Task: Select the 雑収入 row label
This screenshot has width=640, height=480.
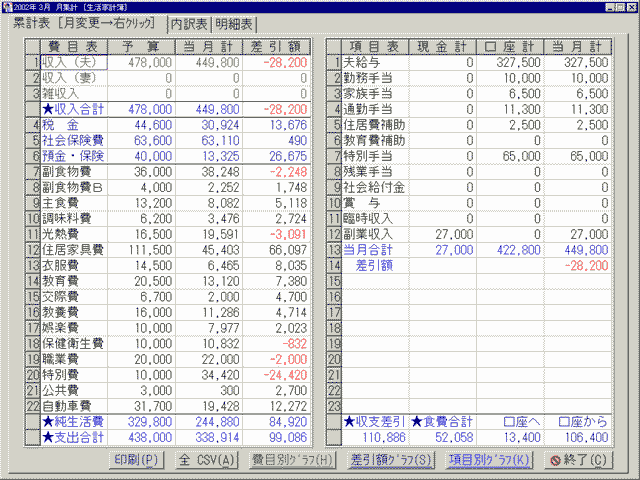Action: coord(74,93)
